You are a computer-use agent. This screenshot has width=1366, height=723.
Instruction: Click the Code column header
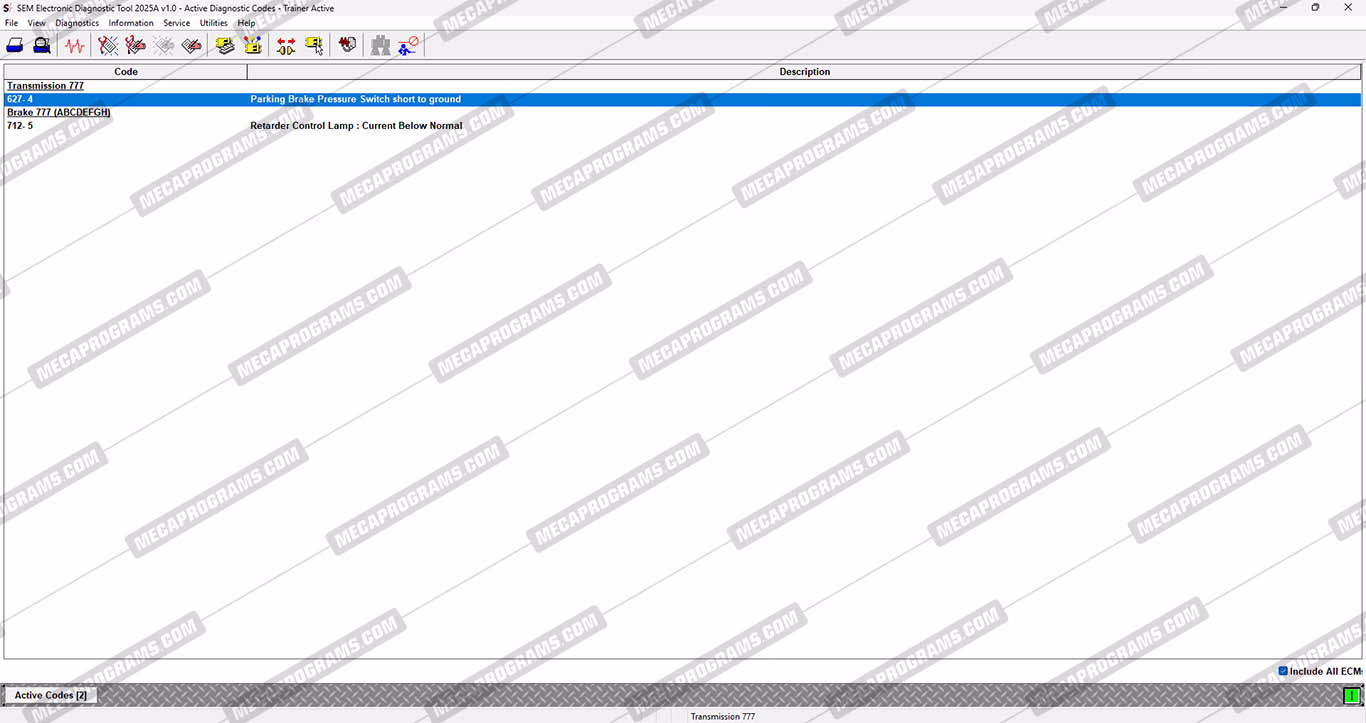126,72
